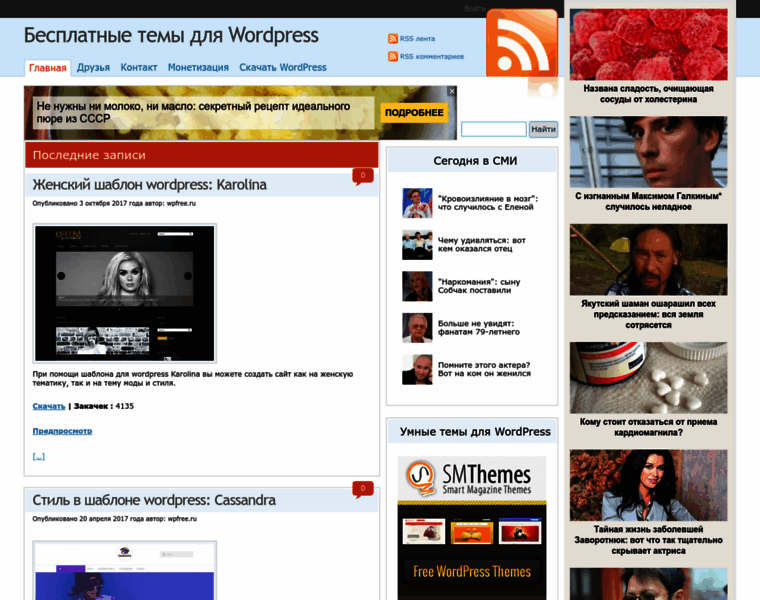The image size is (760, 600).
Task: Click thumbnail beside Чему удивляться news
Action: (417, 245)
